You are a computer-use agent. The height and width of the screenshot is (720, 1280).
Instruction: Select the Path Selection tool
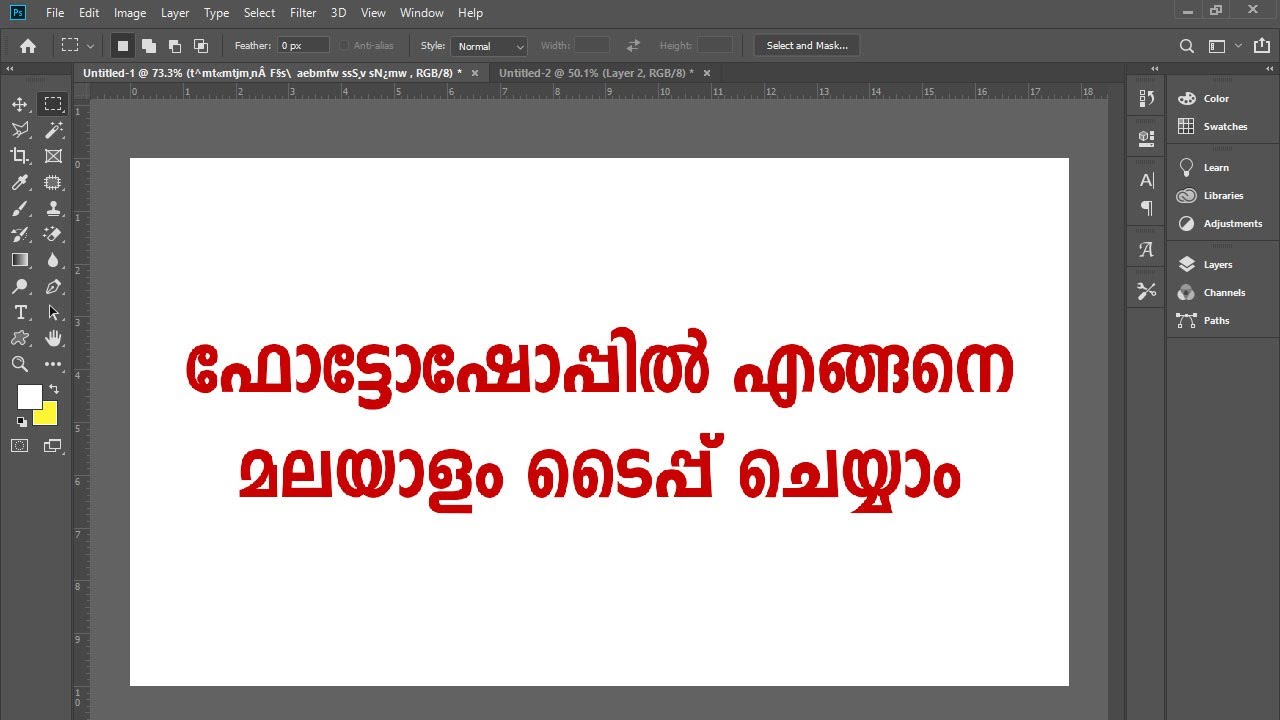tap(53, 313)
